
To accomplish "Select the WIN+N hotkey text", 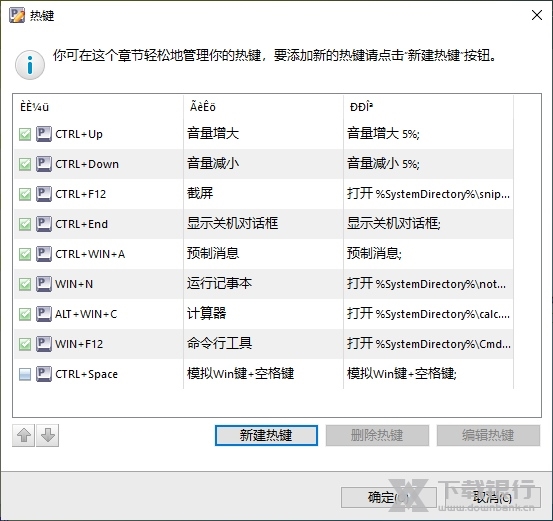I will (74, 284).
